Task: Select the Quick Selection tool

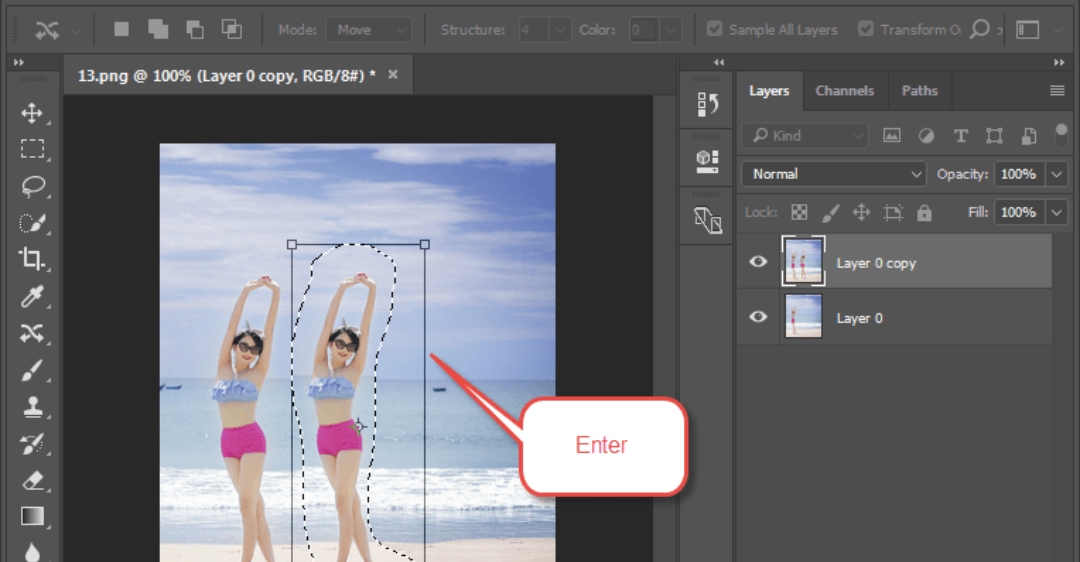Action: pyautogui.click(x=32, y=223)
